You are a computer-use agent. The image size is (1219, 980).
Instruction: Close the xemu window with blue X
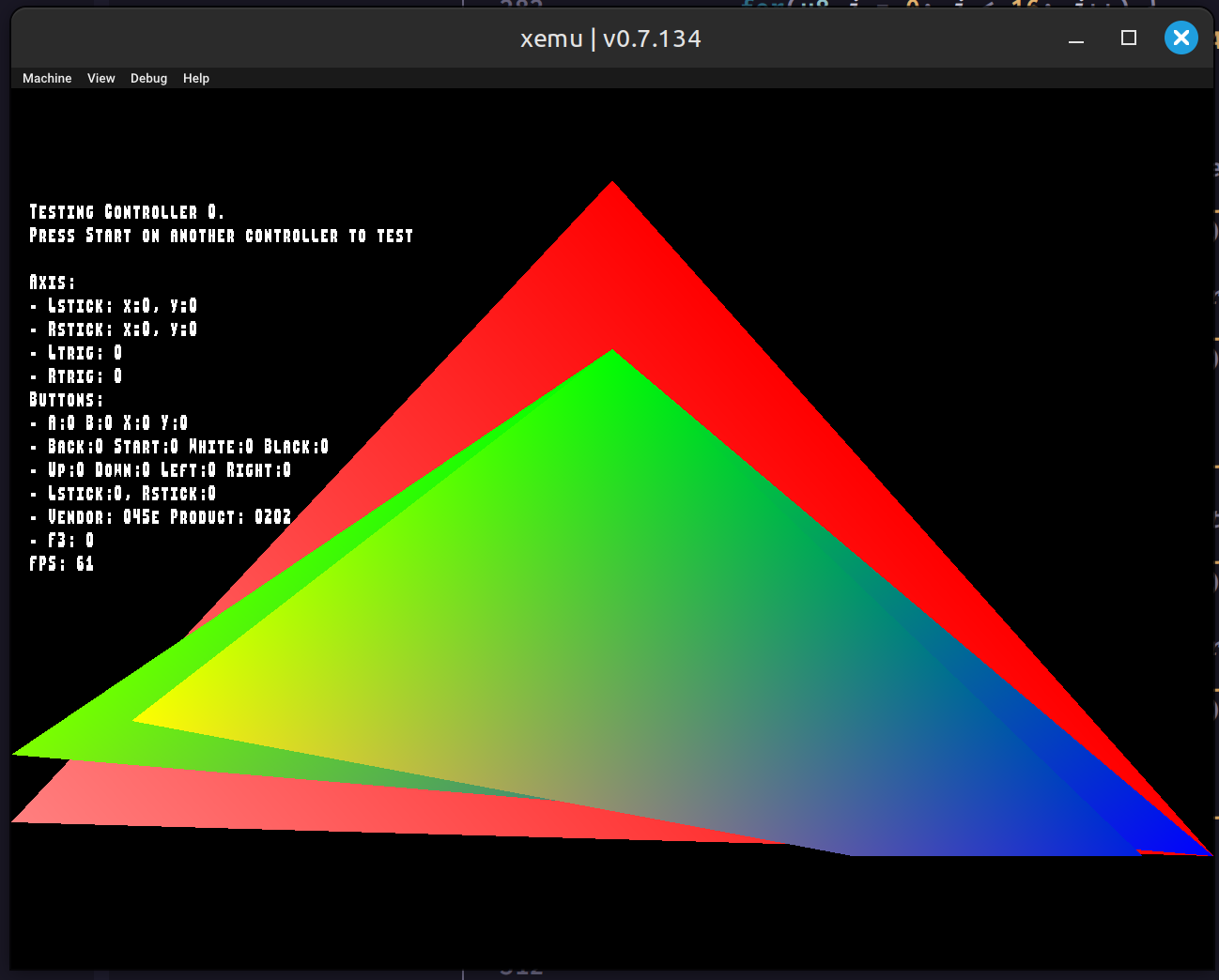point(1180,38)
